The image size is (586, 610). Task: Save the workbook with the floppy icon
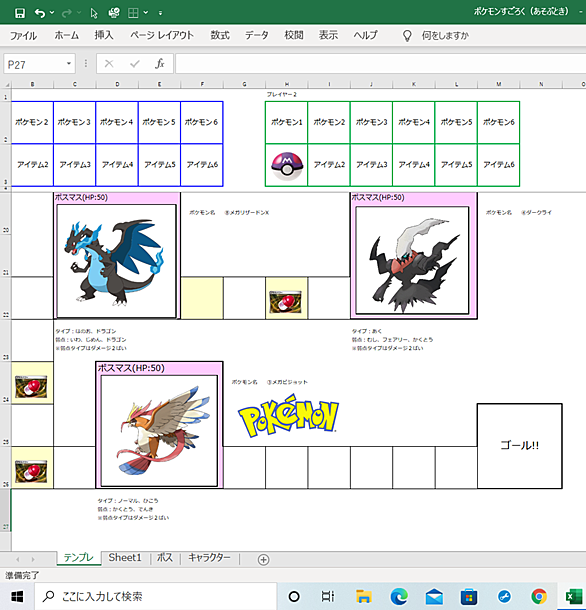click(x=19, y=13)
